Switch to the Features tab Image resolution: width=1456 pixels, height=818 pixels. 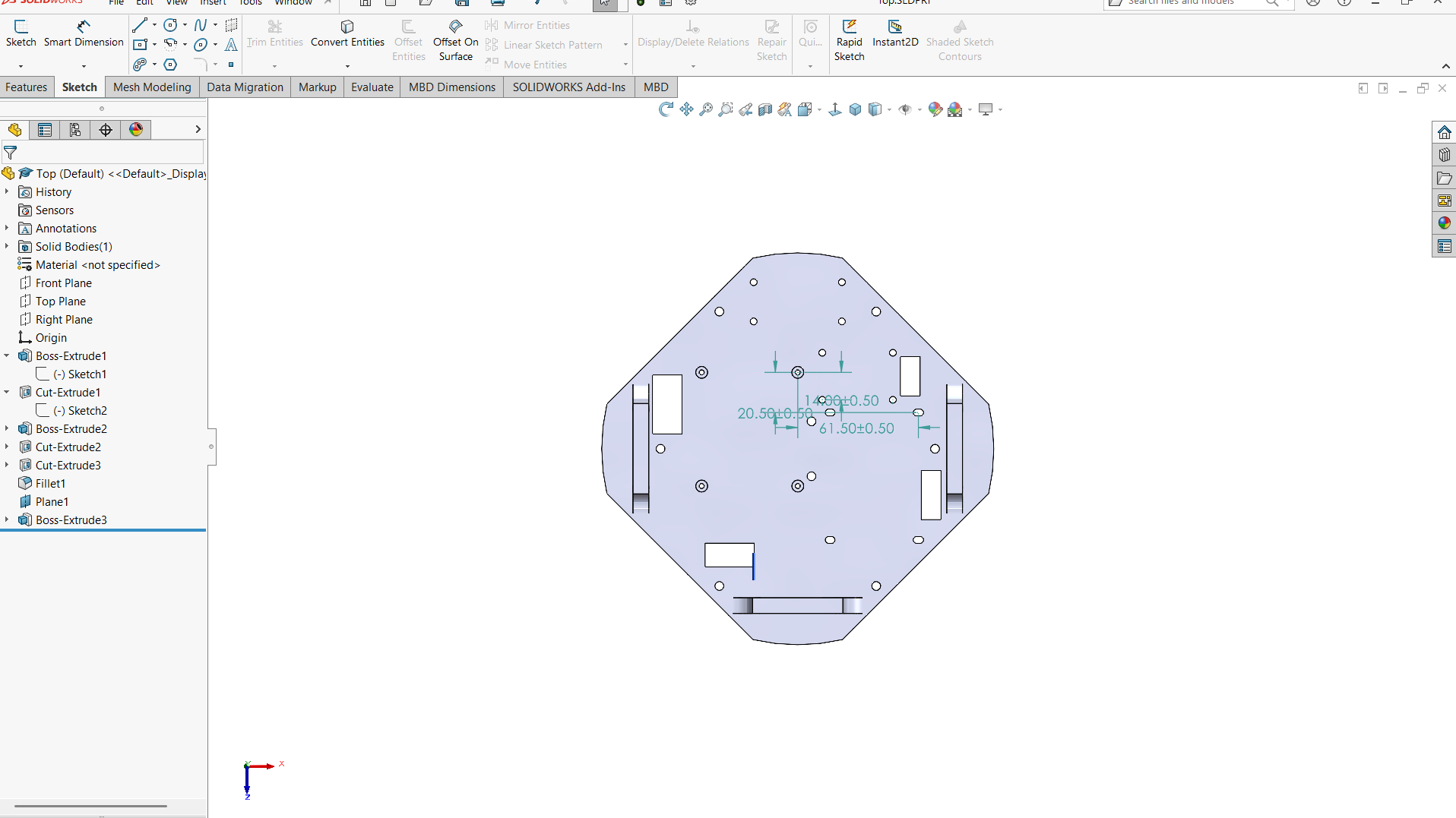tap(27, 87)
